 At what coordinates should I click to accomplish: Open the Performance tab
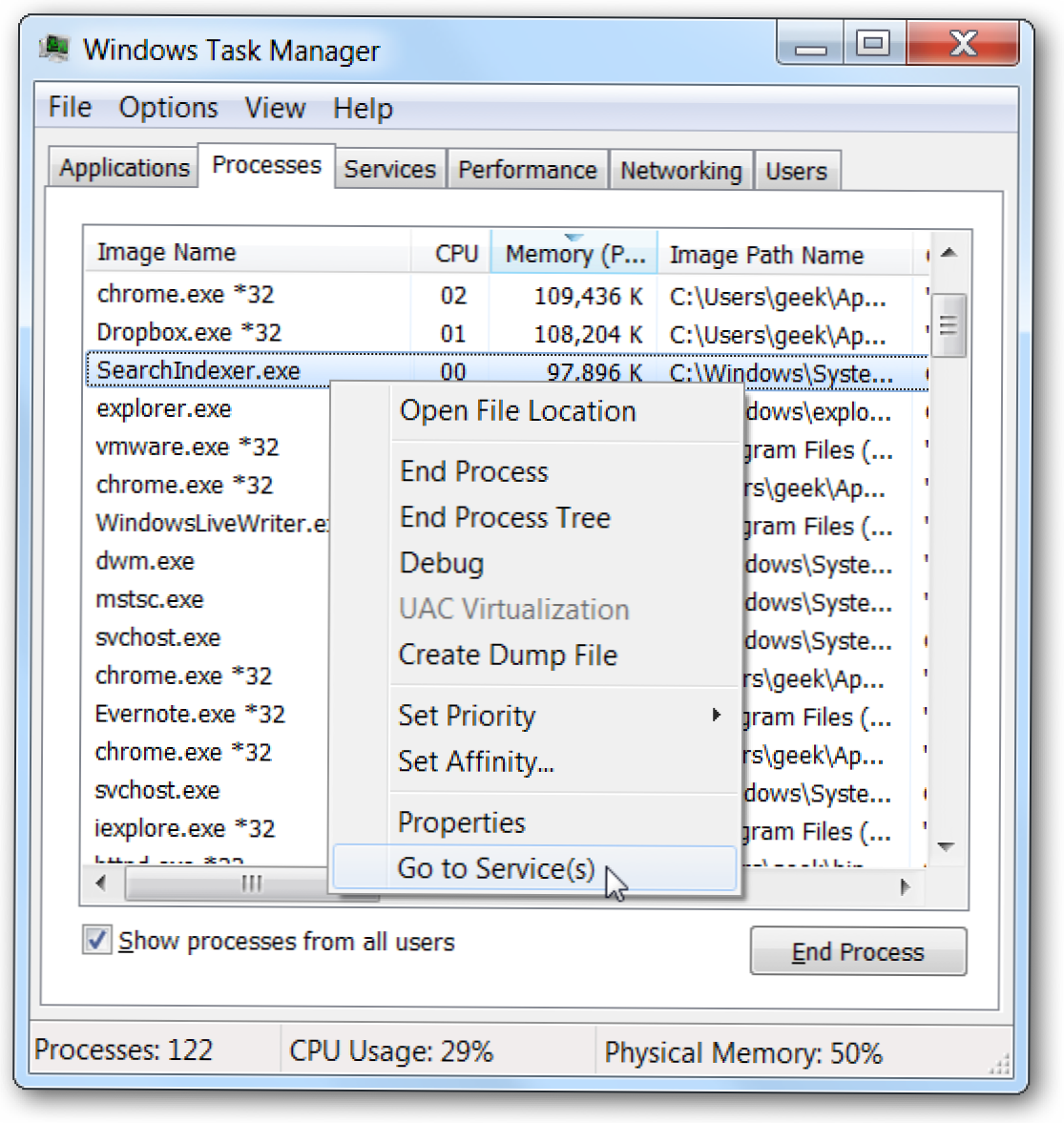click(528, 170)
